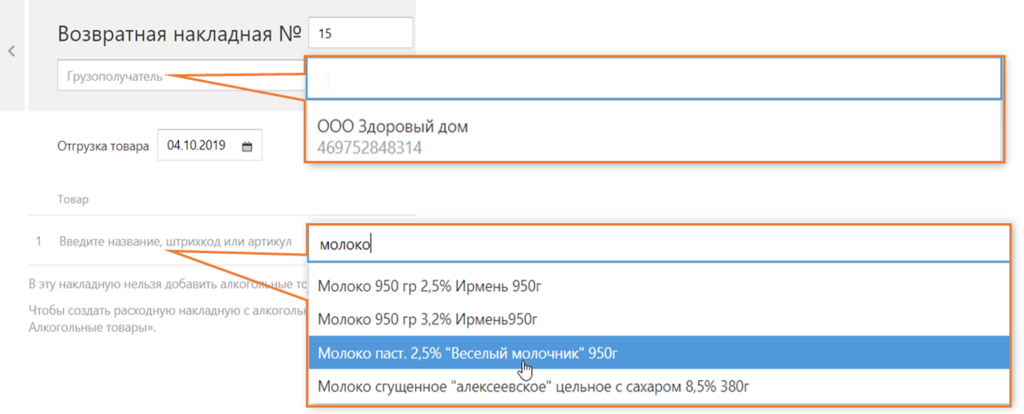Click the Отгрузка товара label
Image resolution: width=1024 pixels, height=414 pixels.
[x=102, y=146]
